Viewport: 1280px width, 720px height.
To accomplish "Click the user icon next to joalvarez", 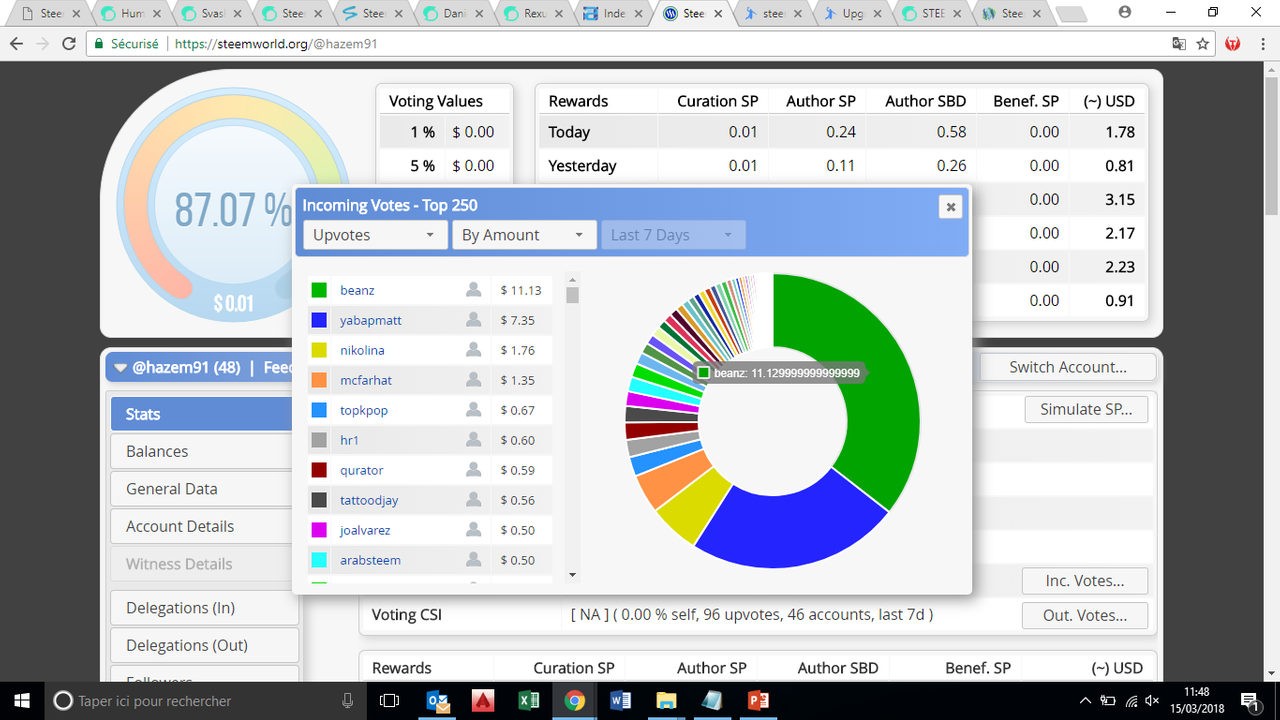I will coord(474,530).
